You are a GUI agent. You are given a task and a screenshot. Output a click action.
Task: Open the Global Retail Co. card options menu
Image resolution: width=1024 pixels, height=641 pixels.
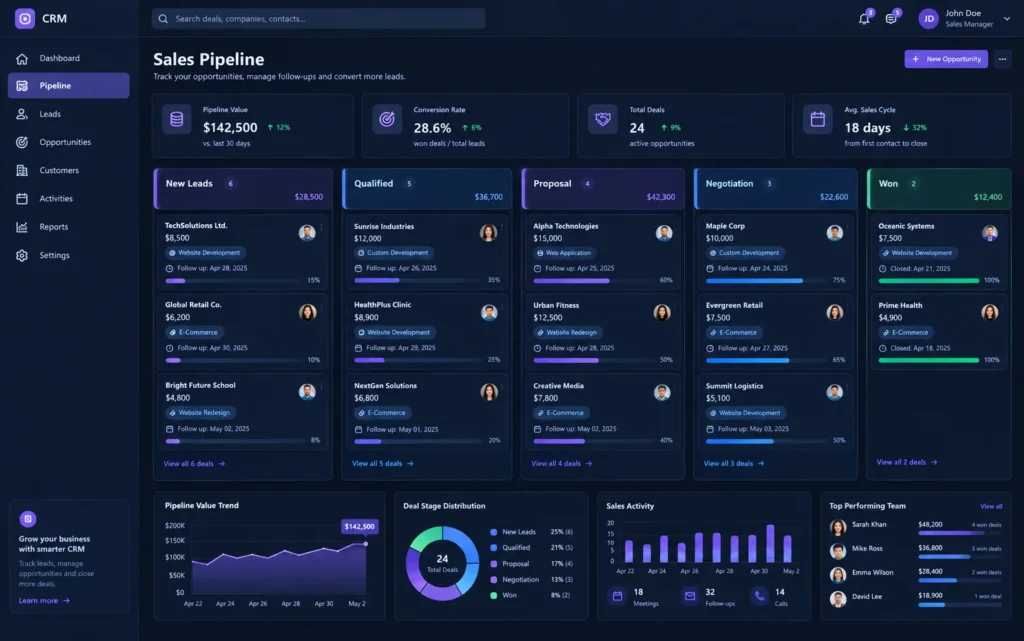click(321, 308)
